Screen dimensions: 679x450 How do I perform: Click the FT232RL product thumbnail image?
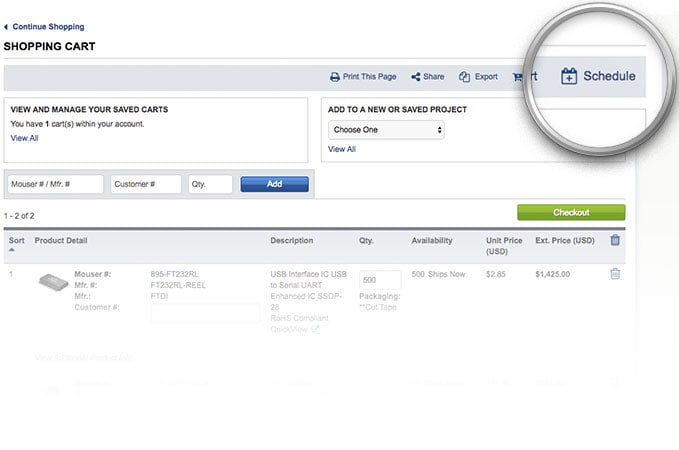pyautogui.click(x=52, y=282)
